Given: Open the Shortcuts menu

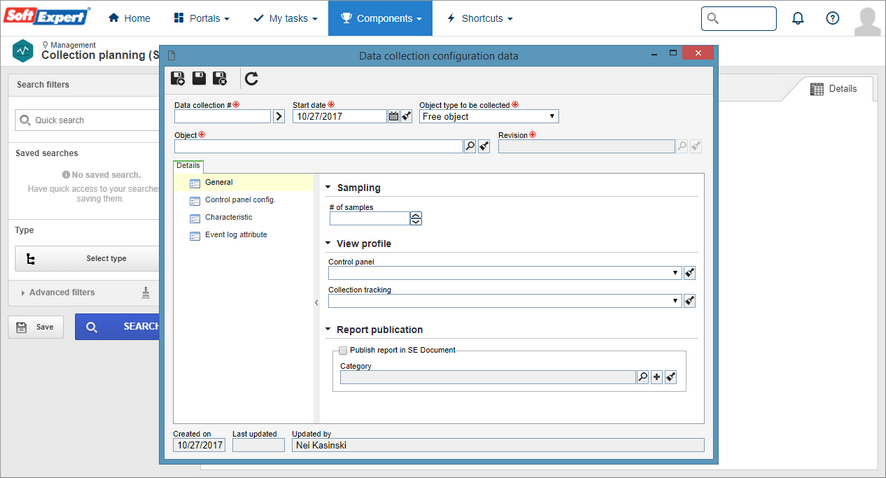Looking at the screenshot, I should point(479,18).
